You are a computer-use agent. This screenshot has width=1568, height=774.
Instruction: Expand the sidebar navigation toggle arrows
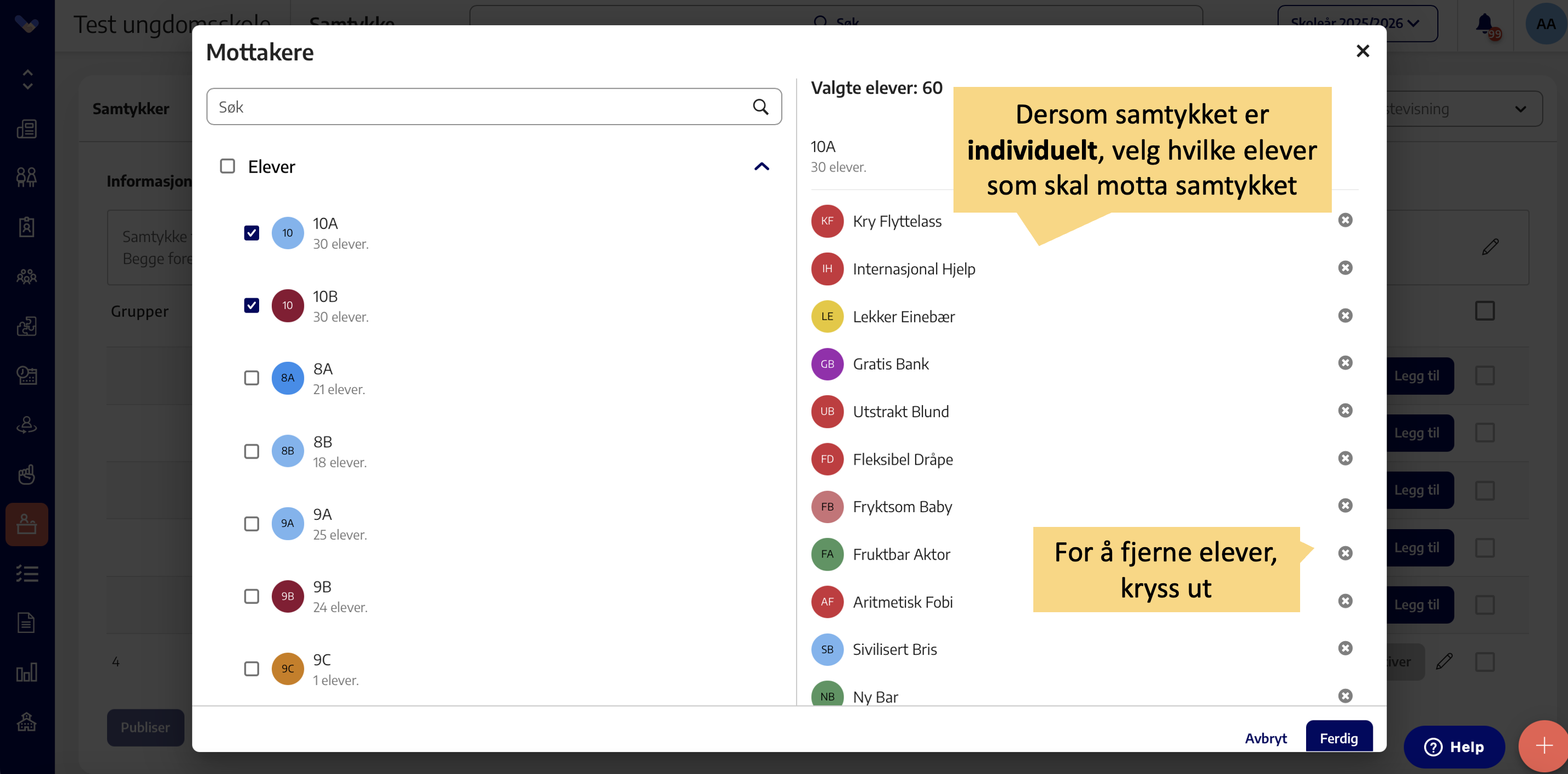coord(27,79)
